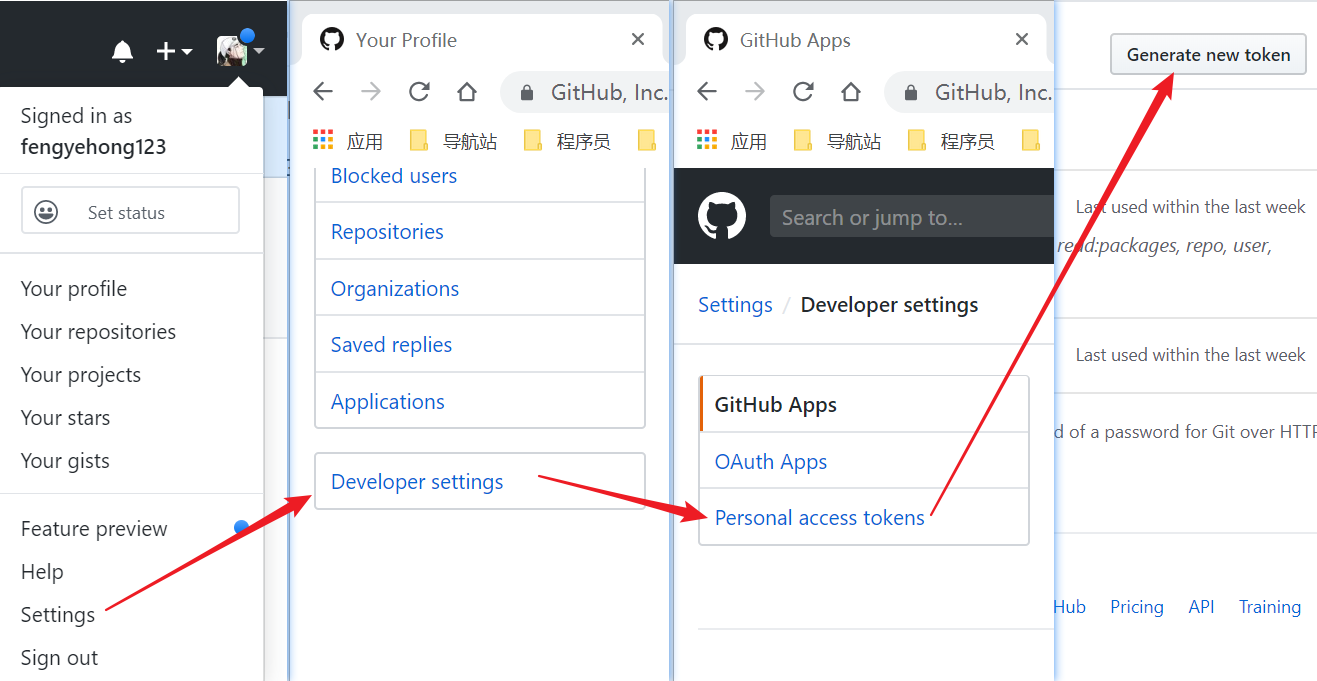Open API footer link
This screenshot has width=1317, height=681.
pyautogui.click(x=1201, y=607)
